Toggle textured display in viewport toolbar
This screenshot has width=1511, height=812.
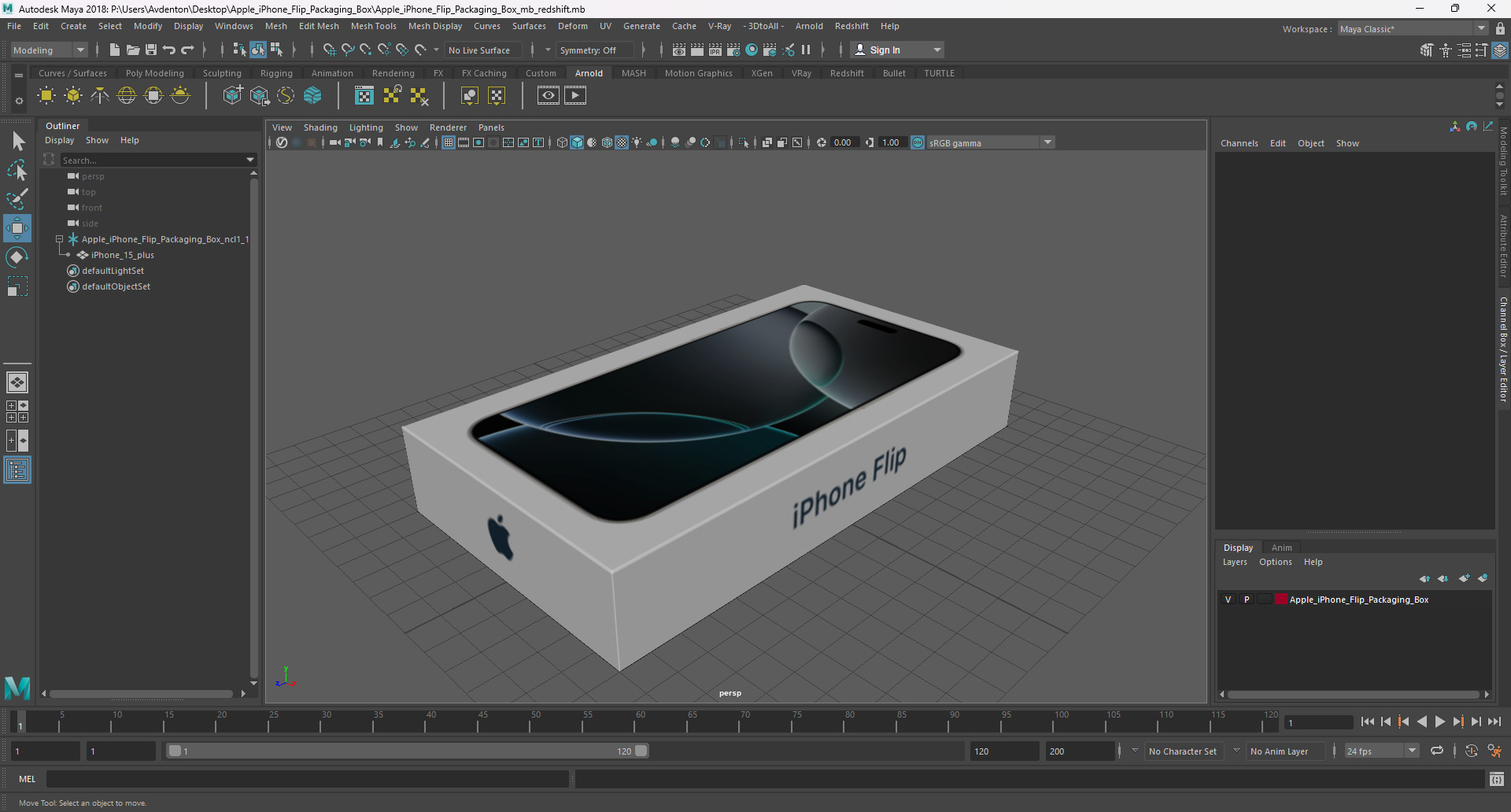point(622,142)
